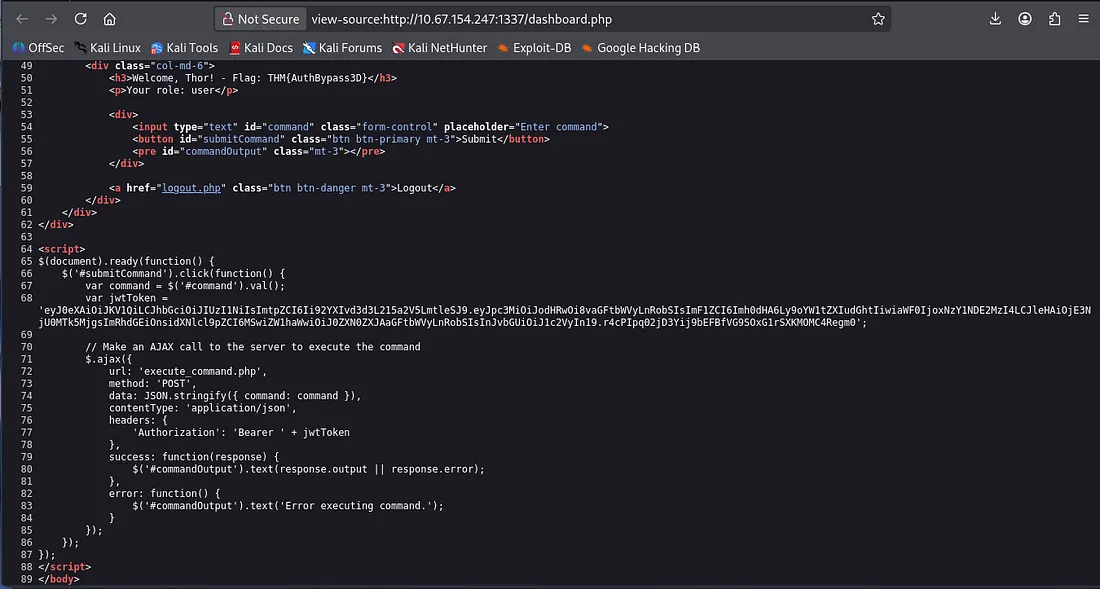
Task: Open the OffSec bookmark
Action: pos(38,47)
